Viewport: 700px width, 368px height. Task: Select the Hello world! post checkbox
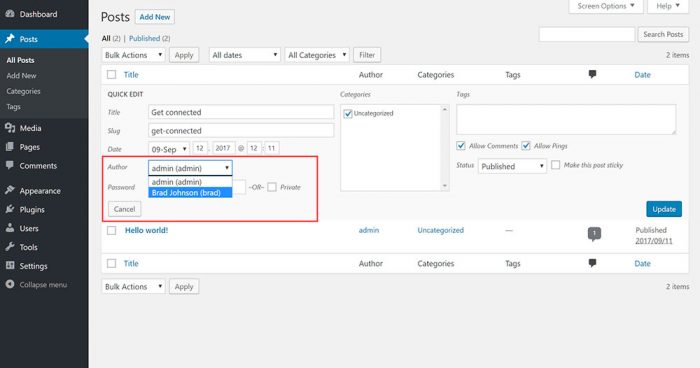click(x=112, y=230)
